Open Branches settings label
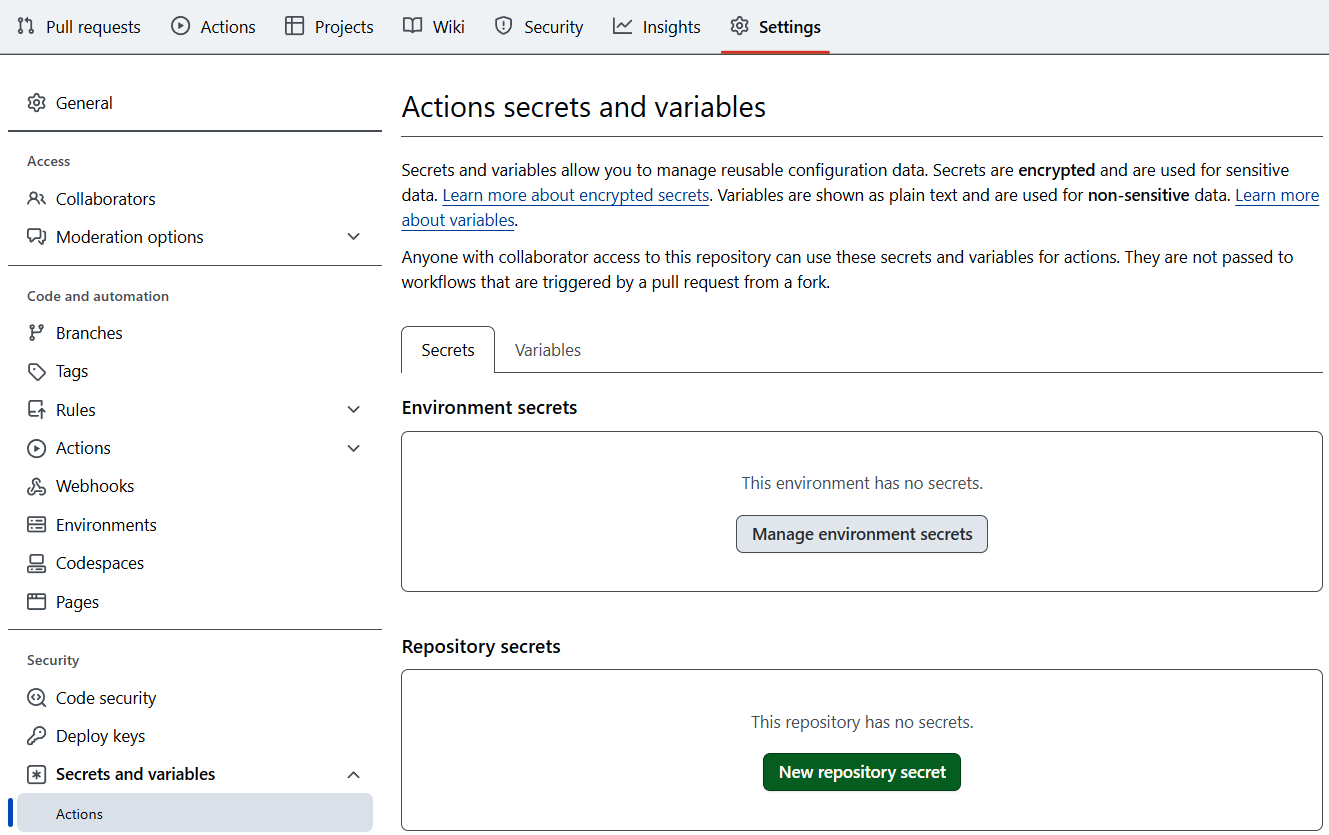Viewport: 1329px width, 835px height. pos(89,333)
